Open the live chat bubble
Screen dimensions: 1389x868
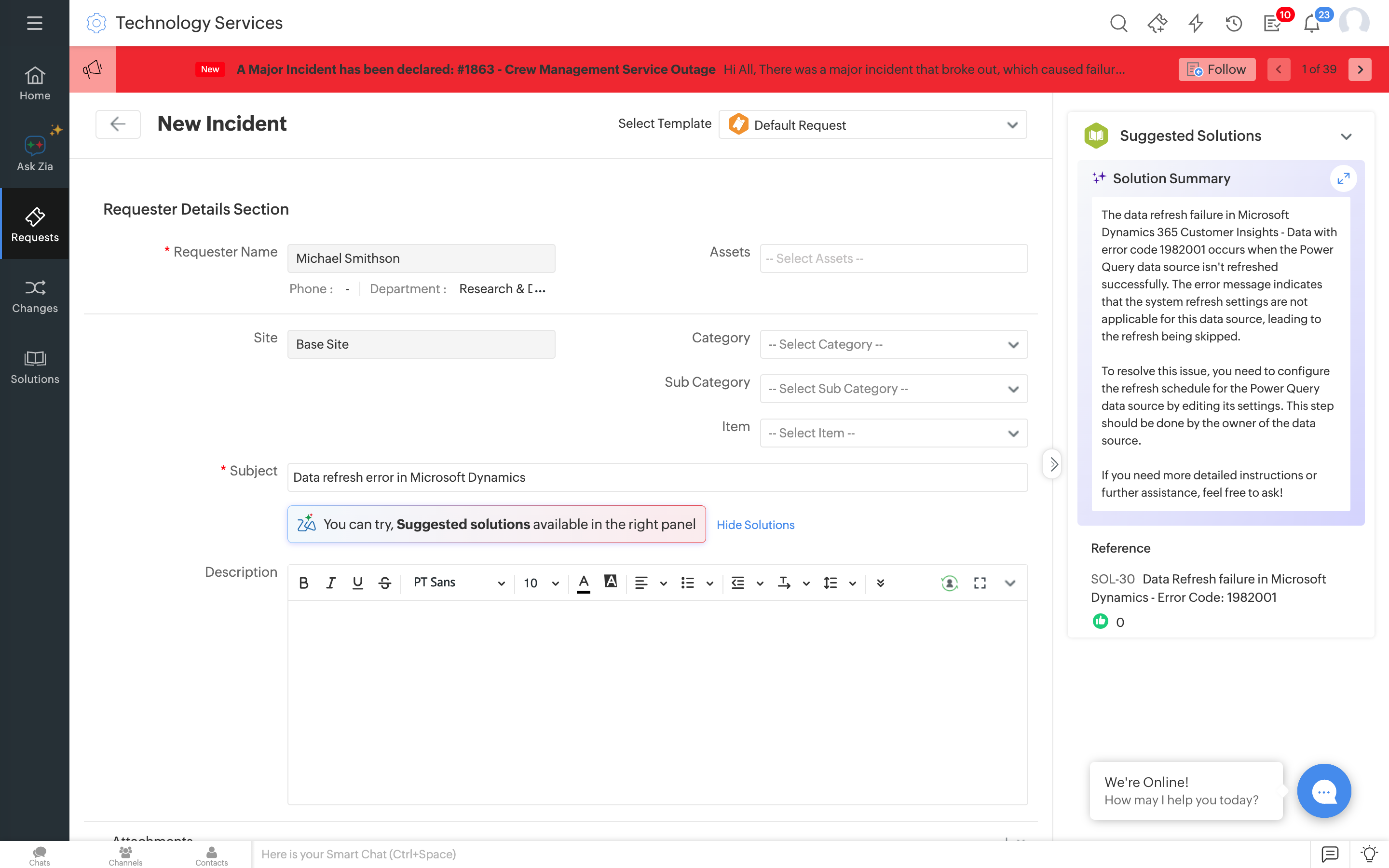[x=1323, y=791]
